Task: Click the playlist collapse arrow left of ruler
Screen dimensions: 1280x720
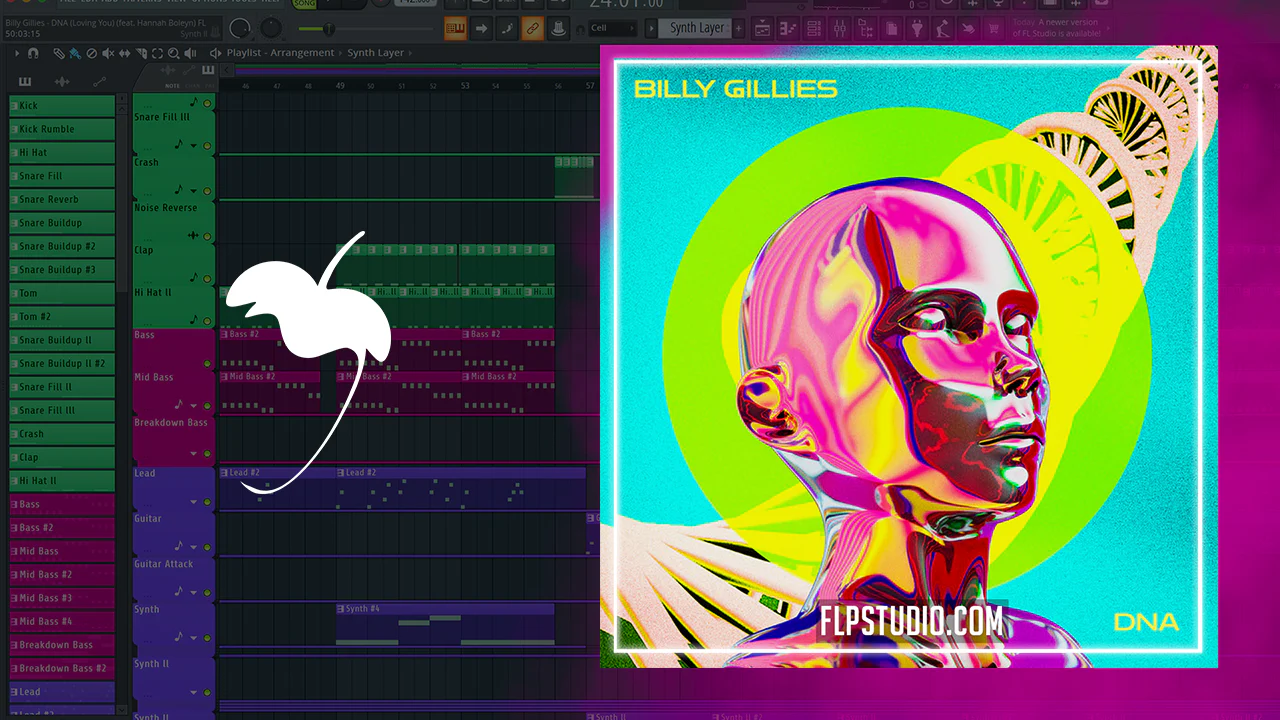Action: click(227, 70)
